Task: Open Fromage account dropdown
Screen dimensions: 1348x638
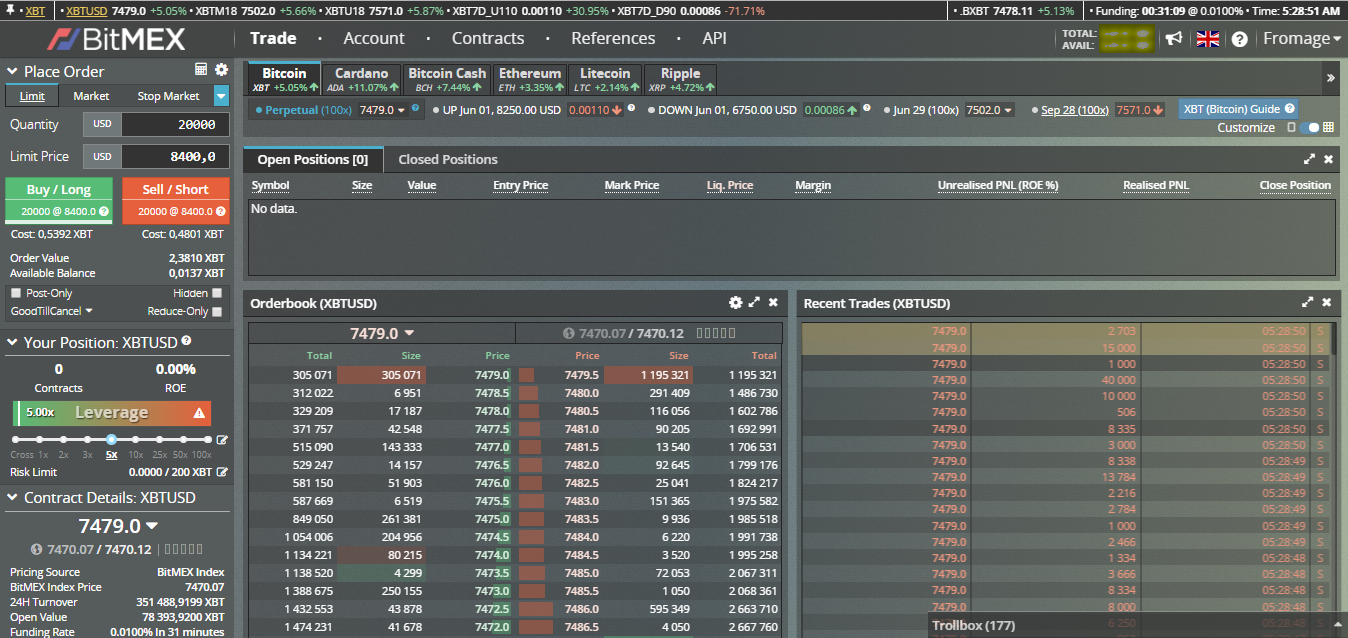Action: tap(1302, 38)
